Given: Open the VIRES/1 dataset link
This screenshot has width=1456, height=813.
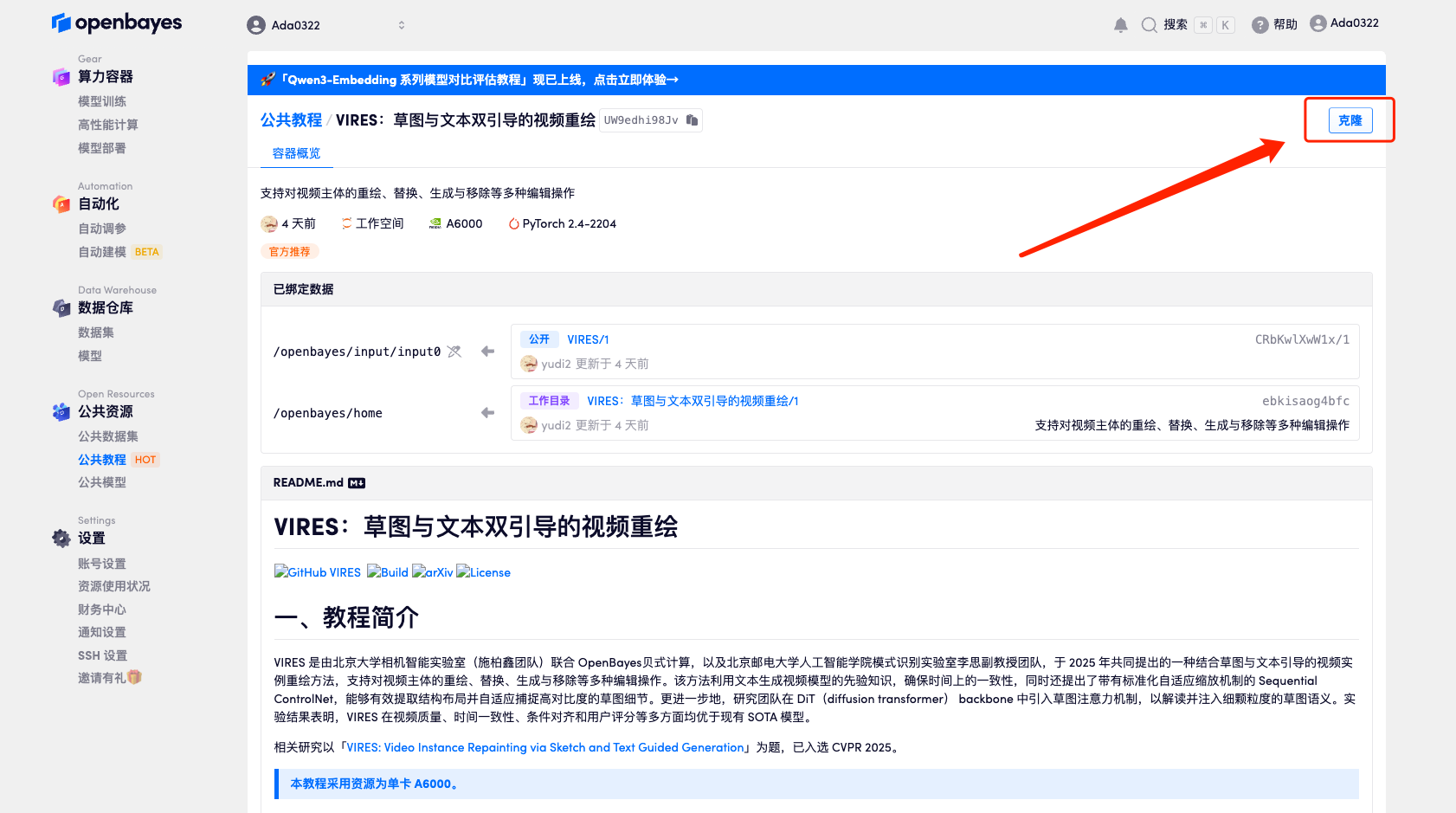Looking at the screenshot, I should (588, 339).
